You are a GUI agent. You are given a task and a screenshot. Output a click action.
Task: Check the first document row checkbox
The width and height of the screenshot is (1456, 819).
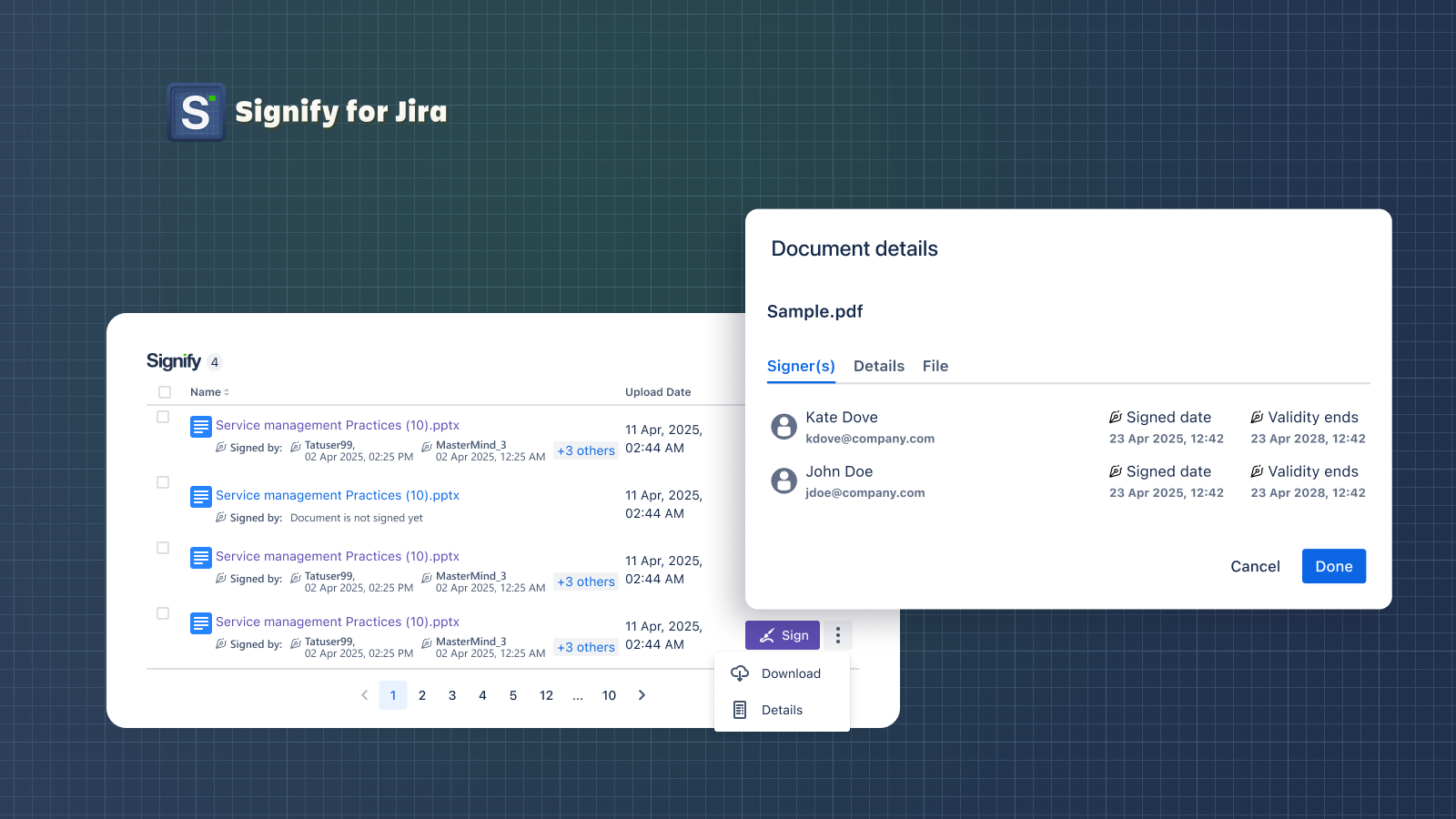pos(163,417)
